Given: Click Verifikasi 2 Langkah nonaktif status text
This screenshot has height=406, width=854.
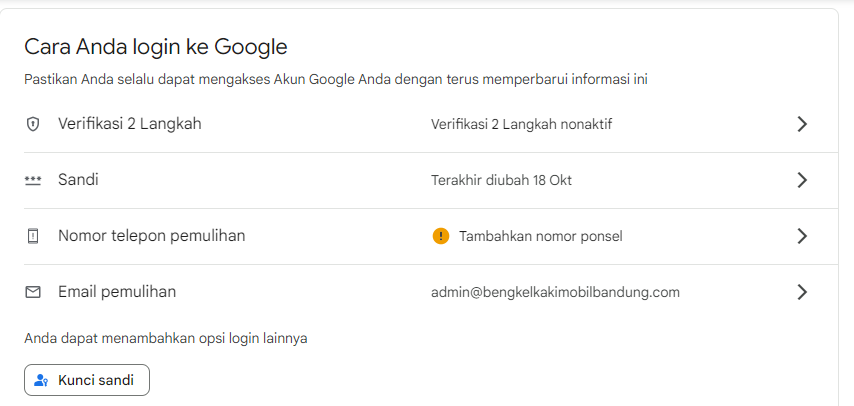Looking at the screenshot, I should pos(521,125).
